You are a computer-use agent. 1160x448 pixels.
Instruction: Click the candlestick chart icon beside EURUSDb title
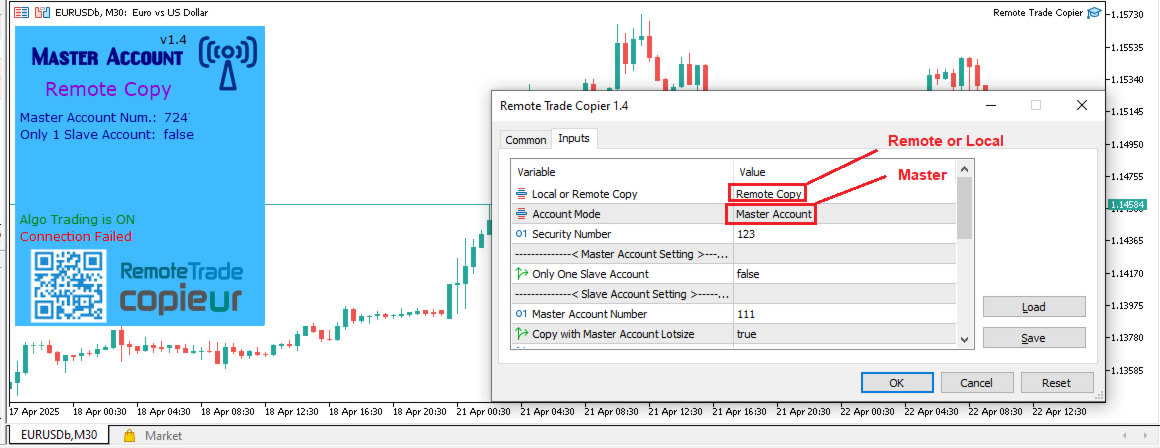42,13
